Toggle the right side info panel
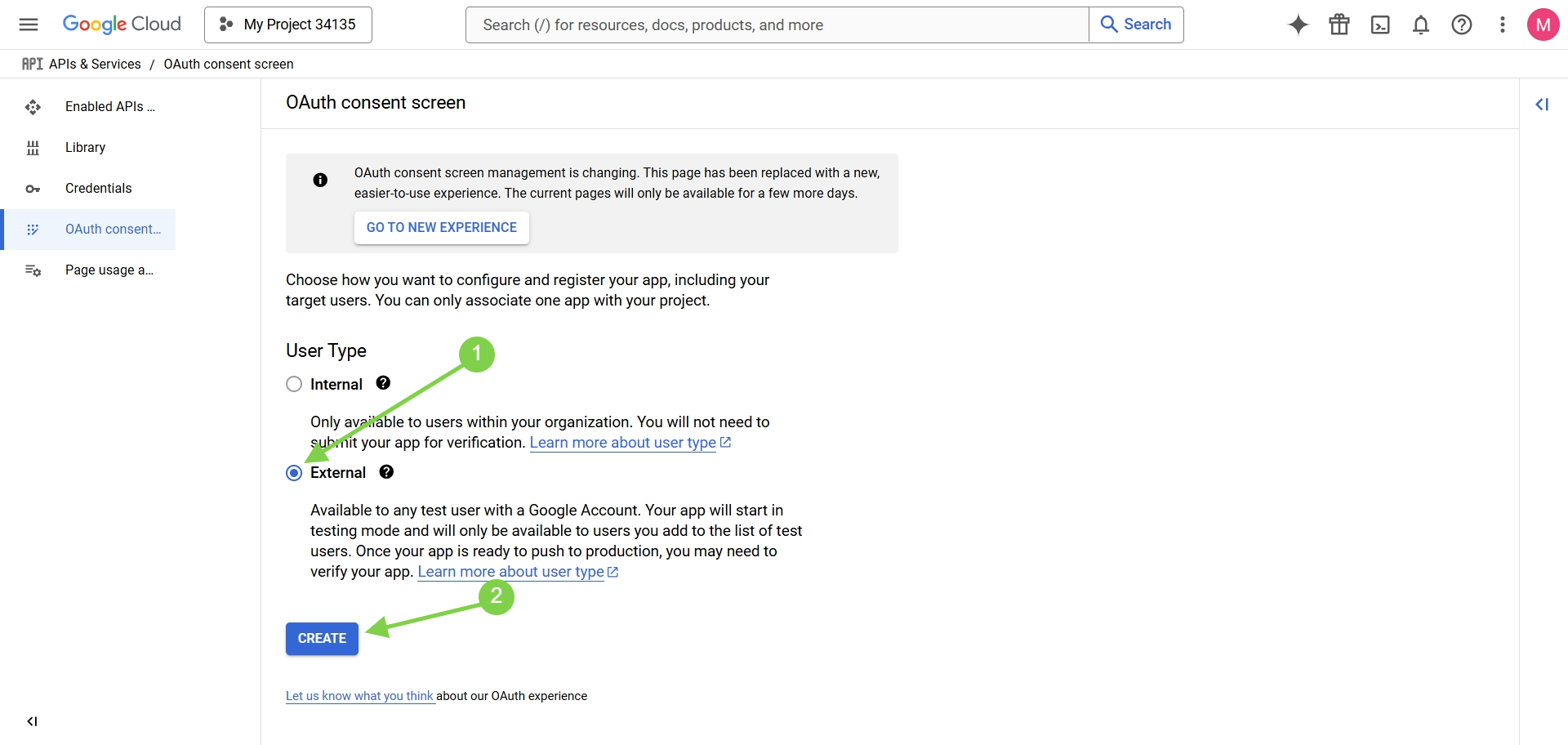The image size is (1568, 745). click(x=1542, y=104)
